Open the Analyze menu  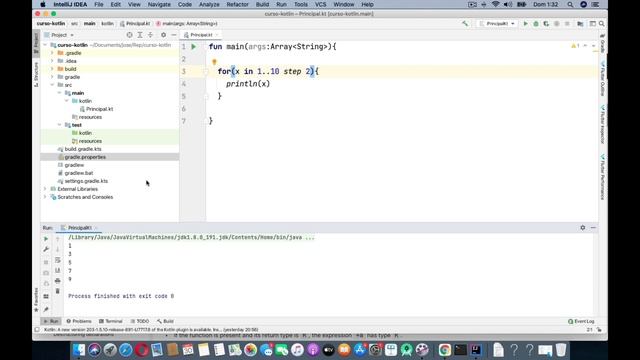pos(209,4)
